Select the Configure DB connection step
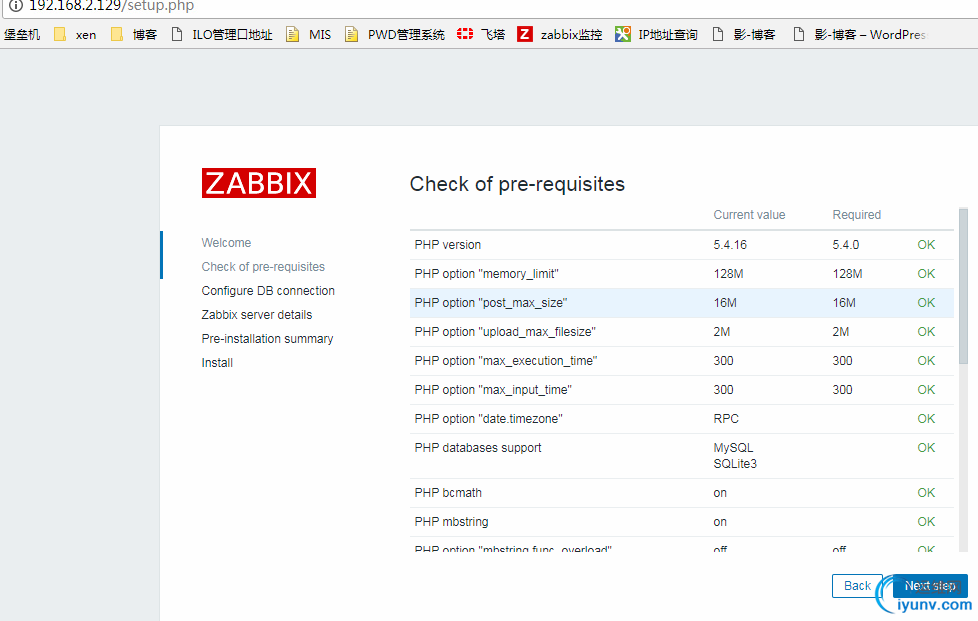 click(268, 291)
